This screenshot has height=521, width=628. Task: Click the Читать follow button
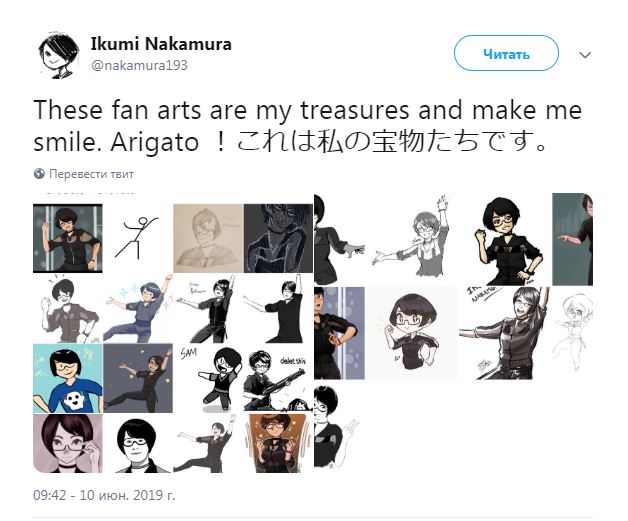coord(506,53)
